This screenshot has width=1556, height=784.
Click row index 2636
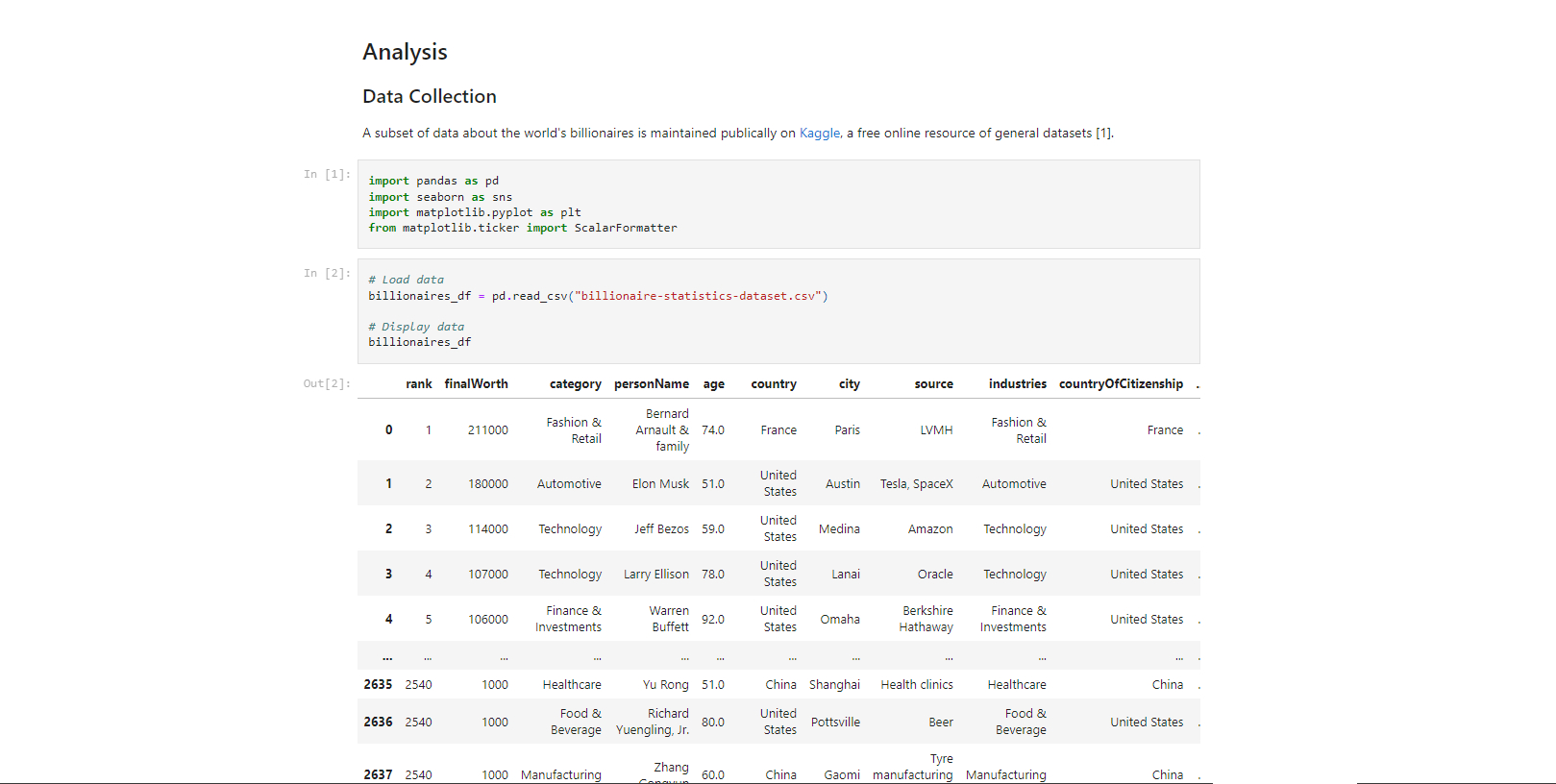(x=378, y=723)
